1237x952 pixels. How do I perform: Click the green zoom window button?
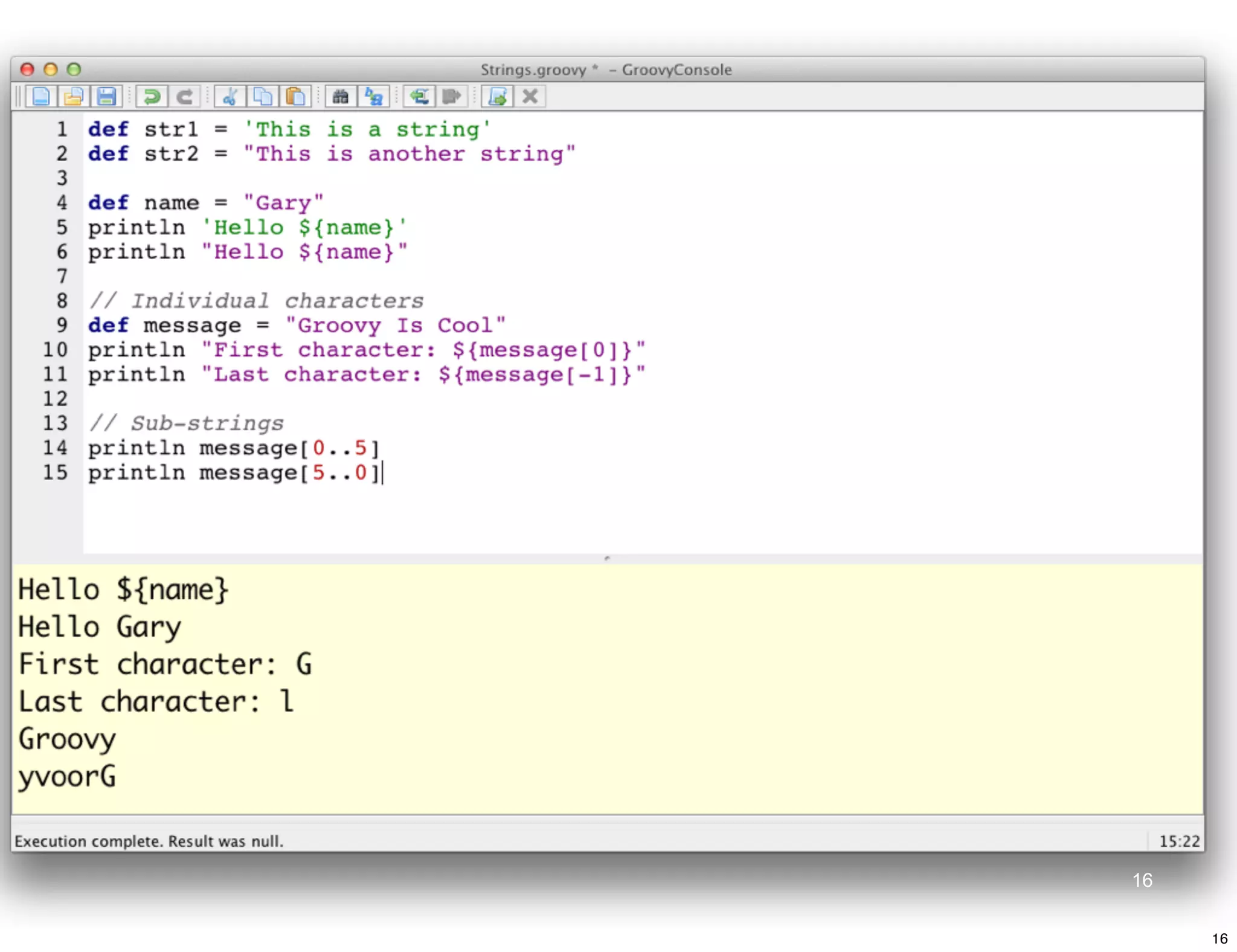coord(74,69)
